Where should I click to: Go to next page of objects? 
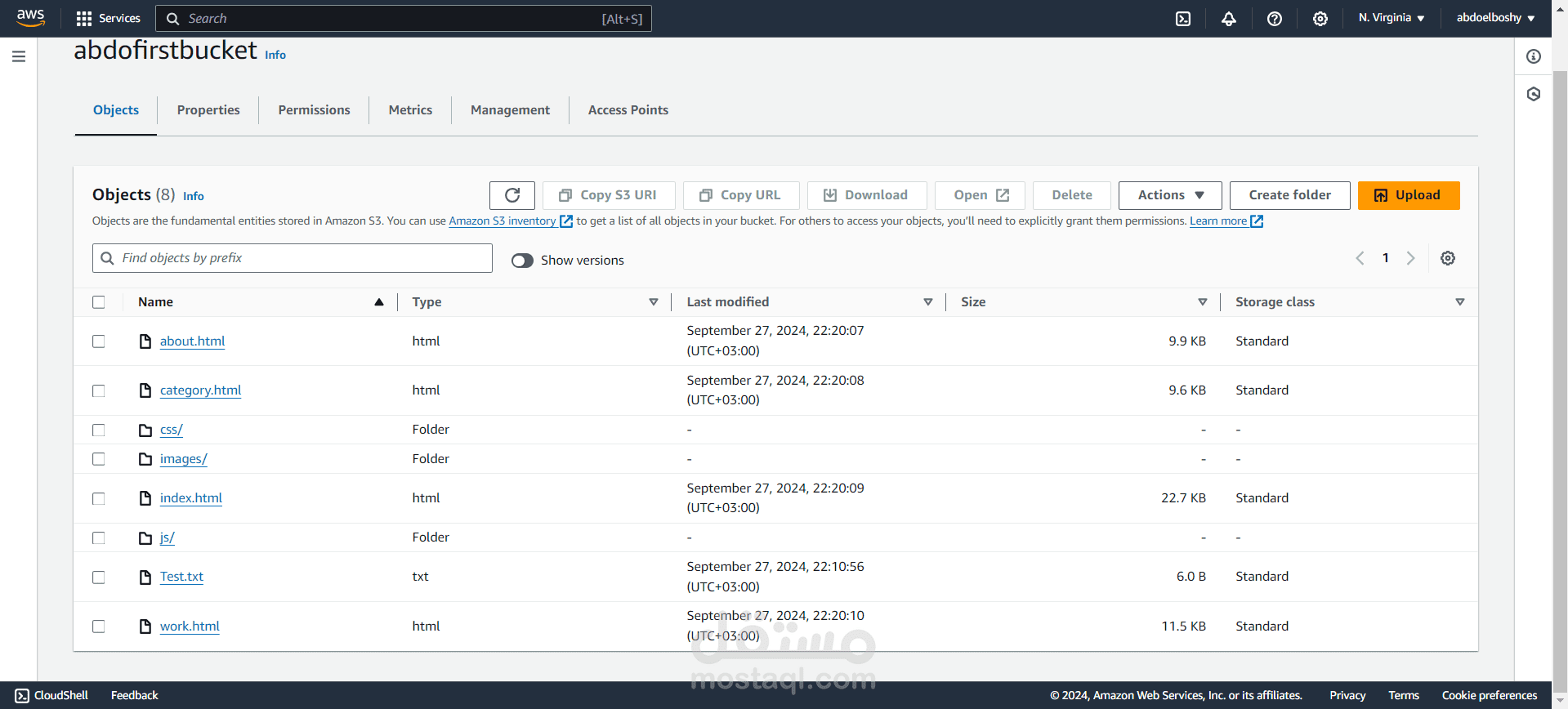pyautogui.click(x=1411, y=258)
